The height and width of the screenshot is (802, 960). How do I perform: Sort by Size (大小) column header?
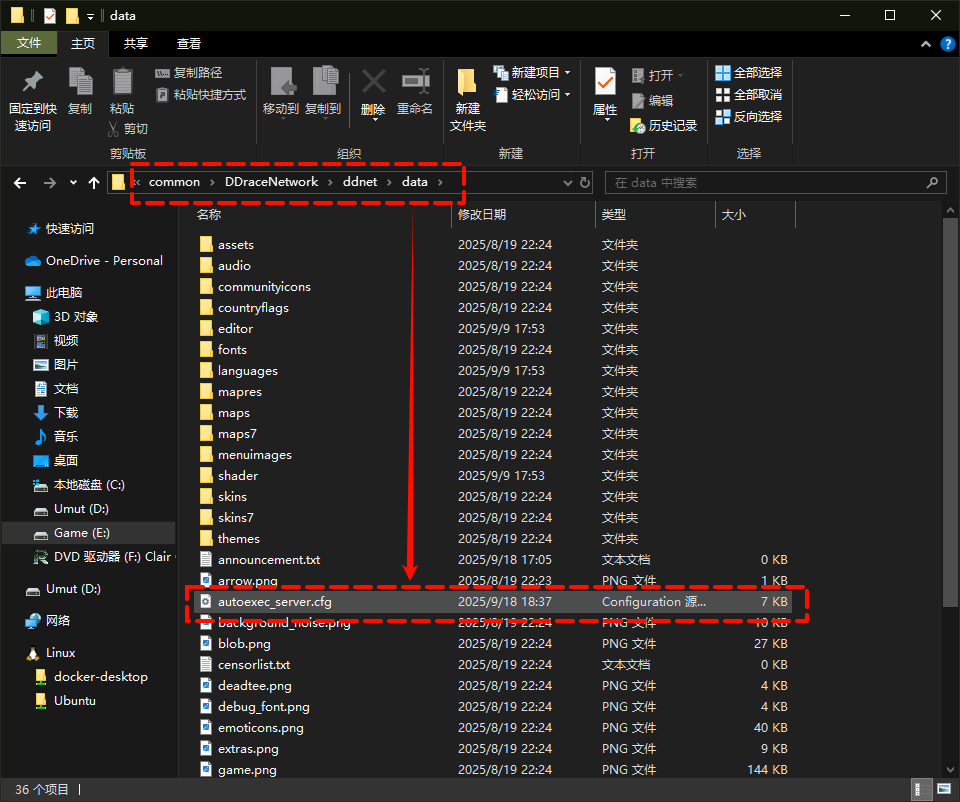(755, 214)
